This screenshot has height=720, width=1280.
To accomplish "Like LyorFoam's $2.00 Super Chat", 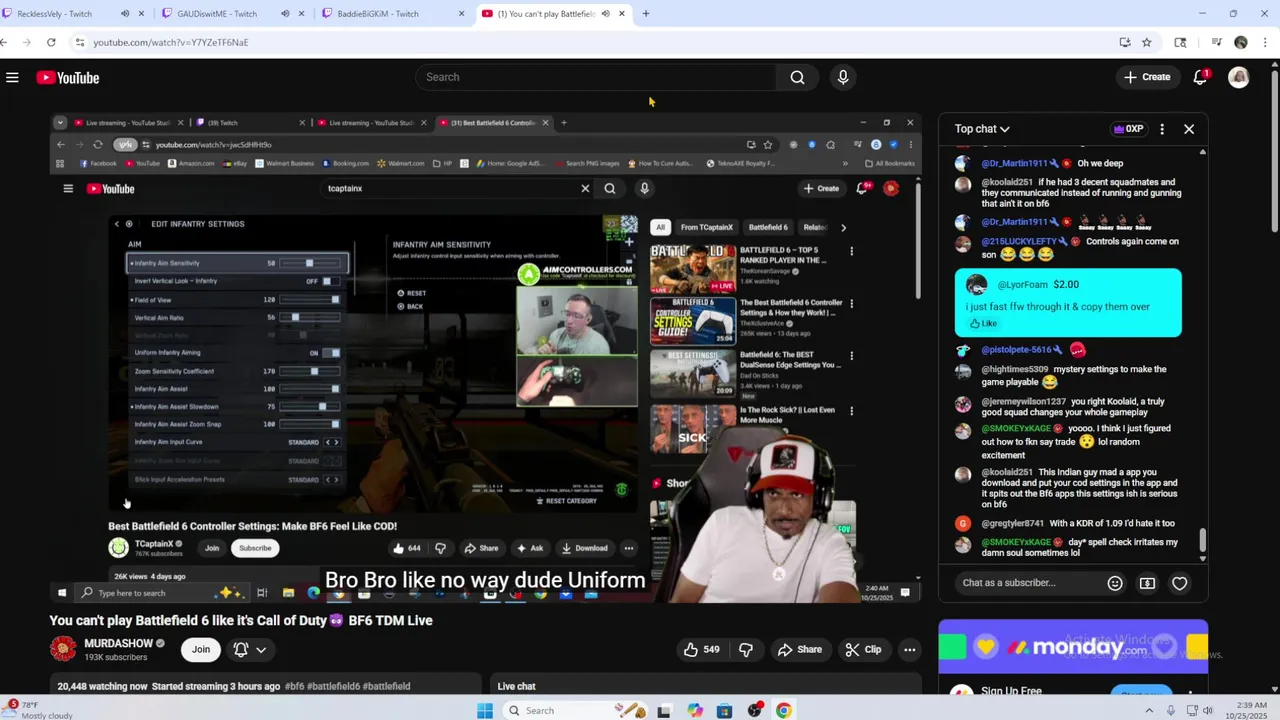I will [982, 324].
